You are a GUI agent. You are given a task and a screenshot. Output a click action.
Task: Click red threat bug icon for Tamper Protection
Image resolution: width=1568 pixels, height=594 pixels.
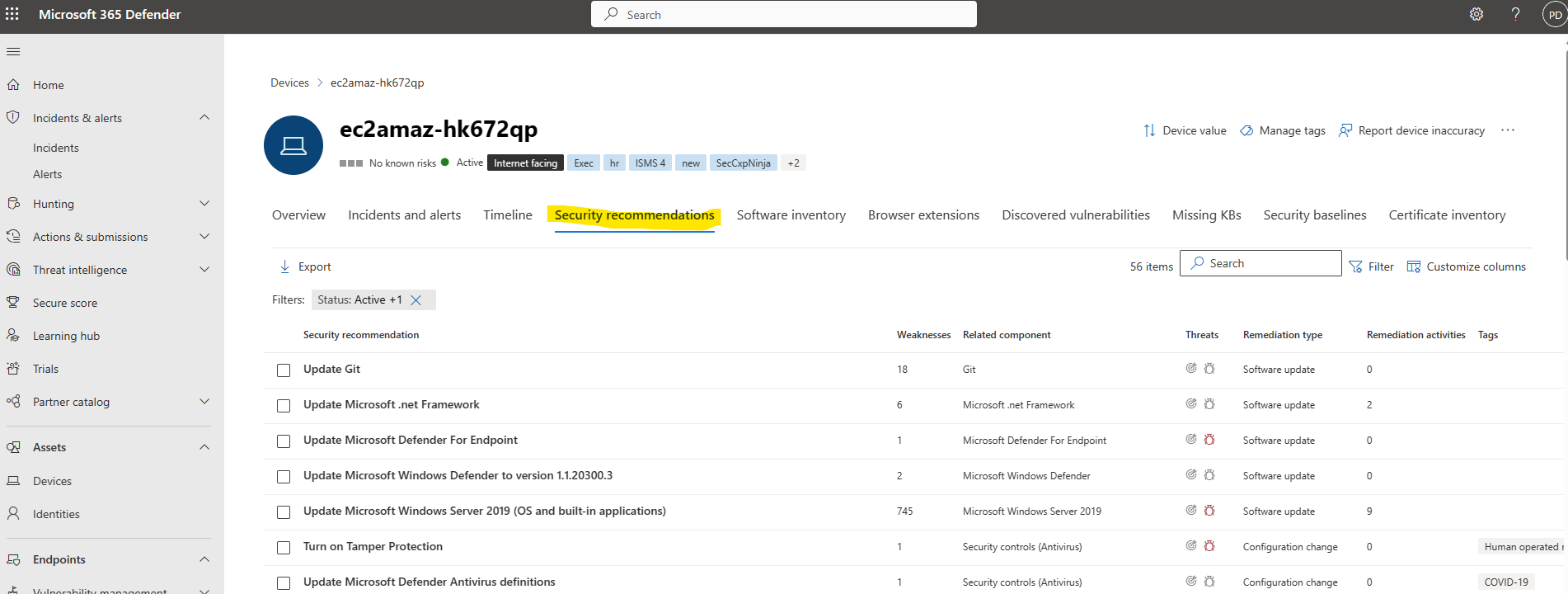click(x=1209, y=546)
